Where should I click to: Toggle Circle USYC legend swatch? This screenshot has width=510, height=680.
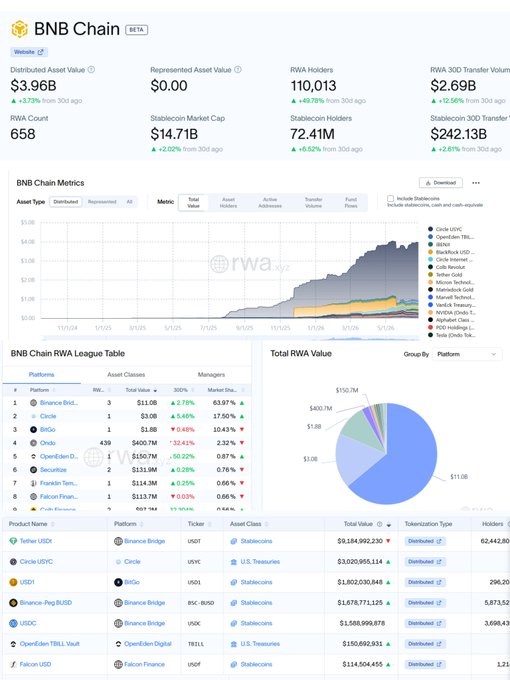tap(430, 229)
